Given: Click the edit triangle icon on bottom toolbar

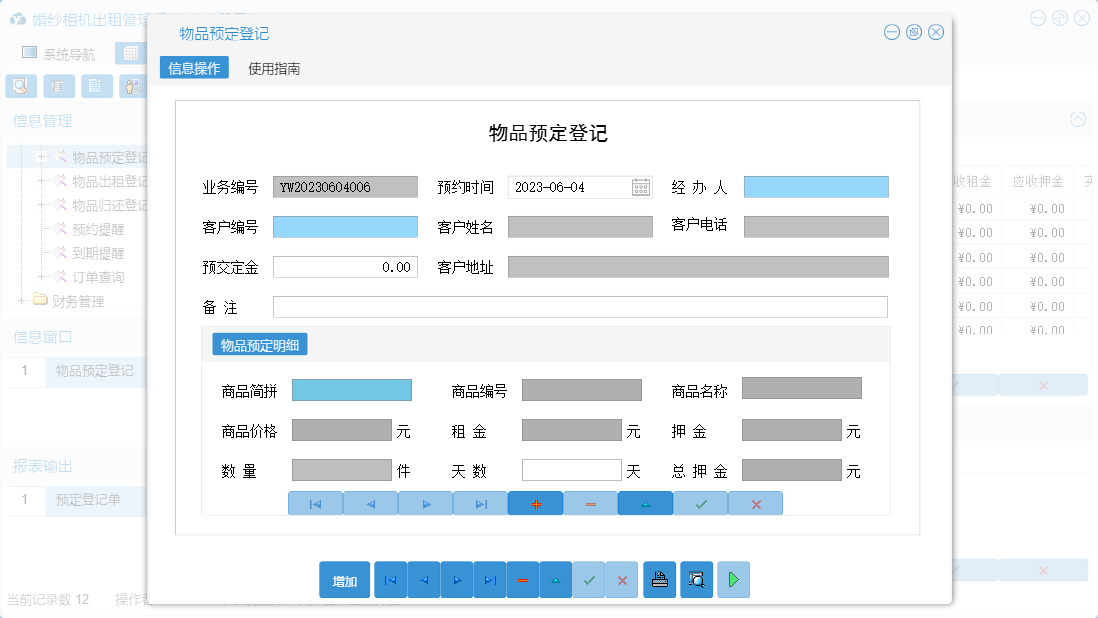Looking at the screenshot, I should coord(555,579).
